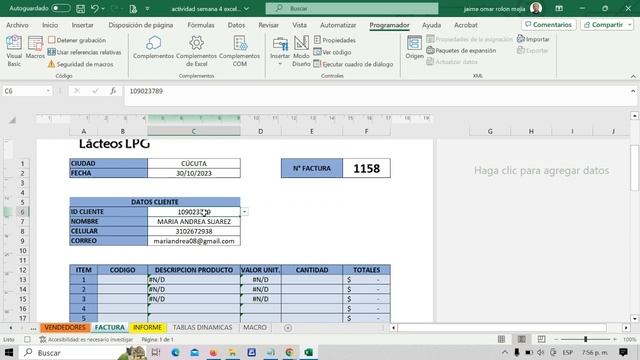The image size is (640, 360).
Task: Click the Compartir button
Action: [603, 24]
